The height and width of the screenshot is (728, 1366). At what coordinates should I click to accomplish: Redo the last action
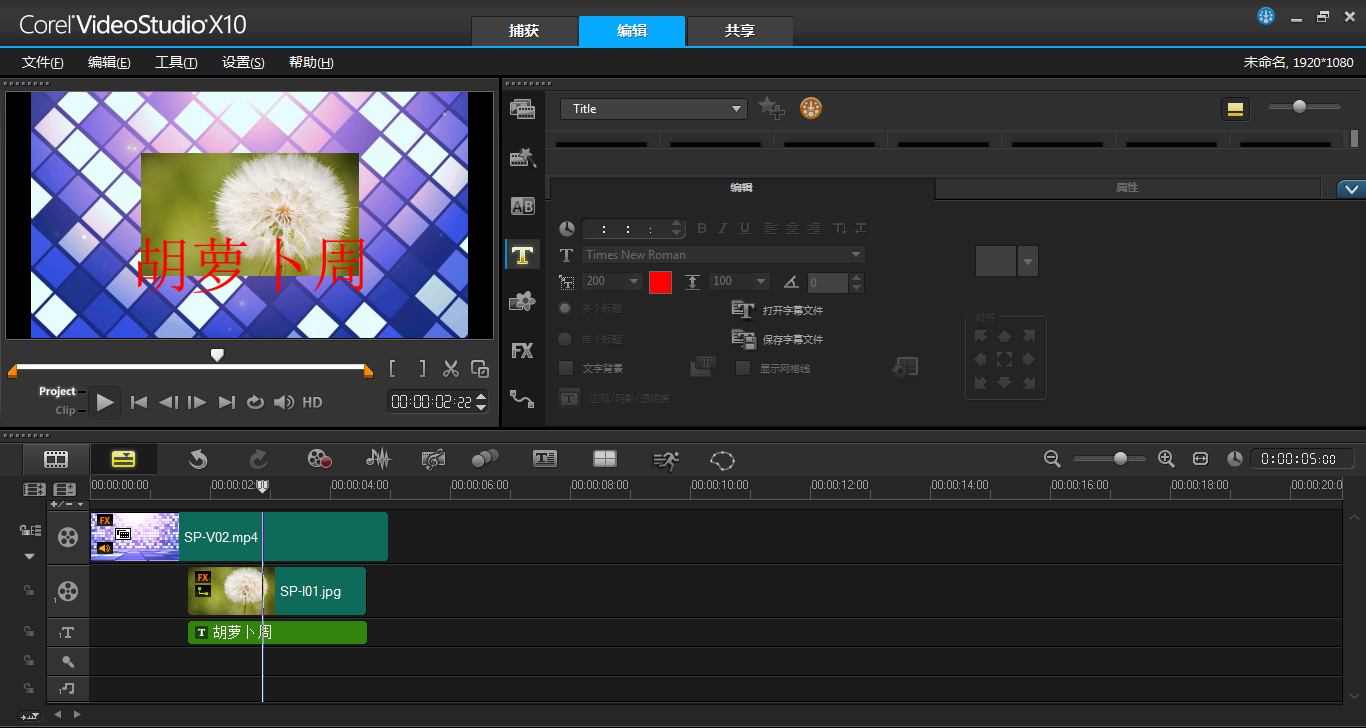(258, 459)
